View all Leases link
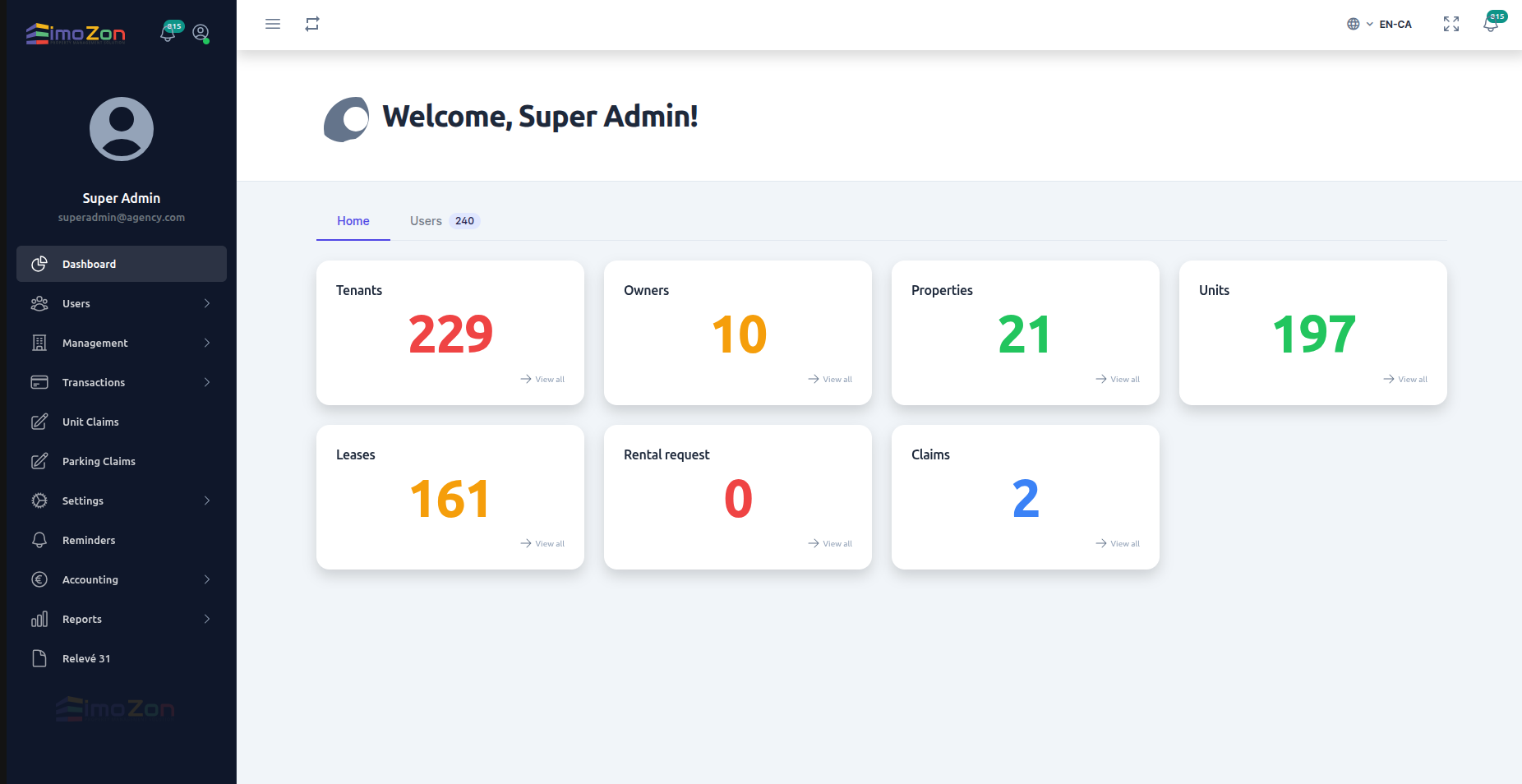The image size is (1522, 784). tap(542, 543)
